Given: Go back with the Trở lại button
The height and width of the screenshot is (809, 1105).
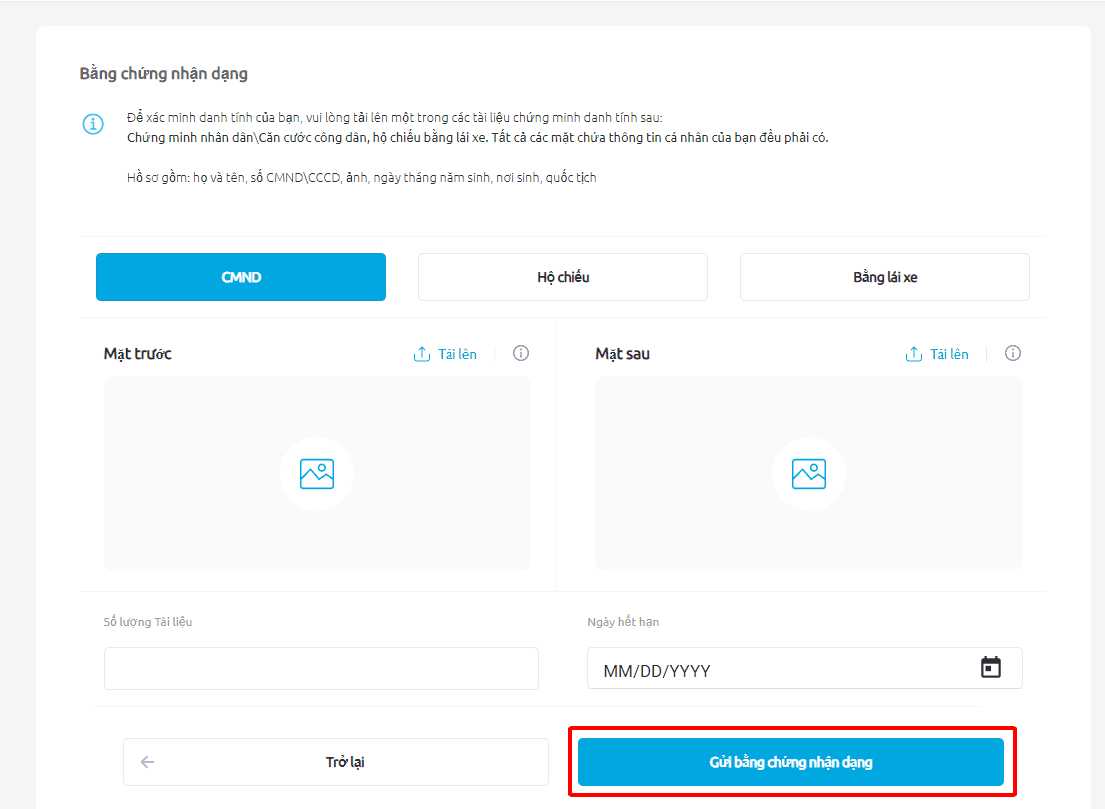Looking at the screenshot, I should tap(335, 762).
